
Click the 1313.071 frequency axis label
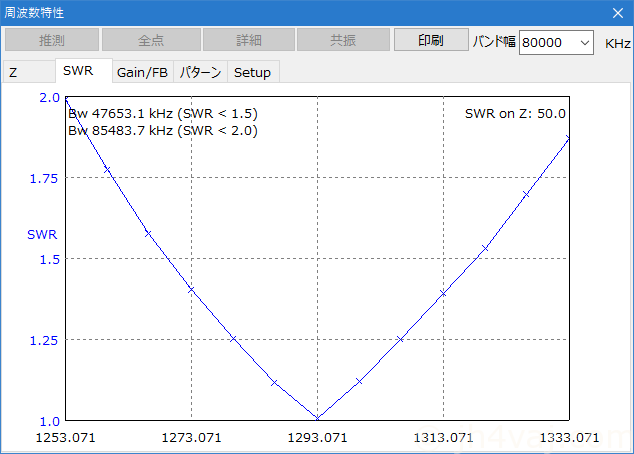(x=443, y=437)
